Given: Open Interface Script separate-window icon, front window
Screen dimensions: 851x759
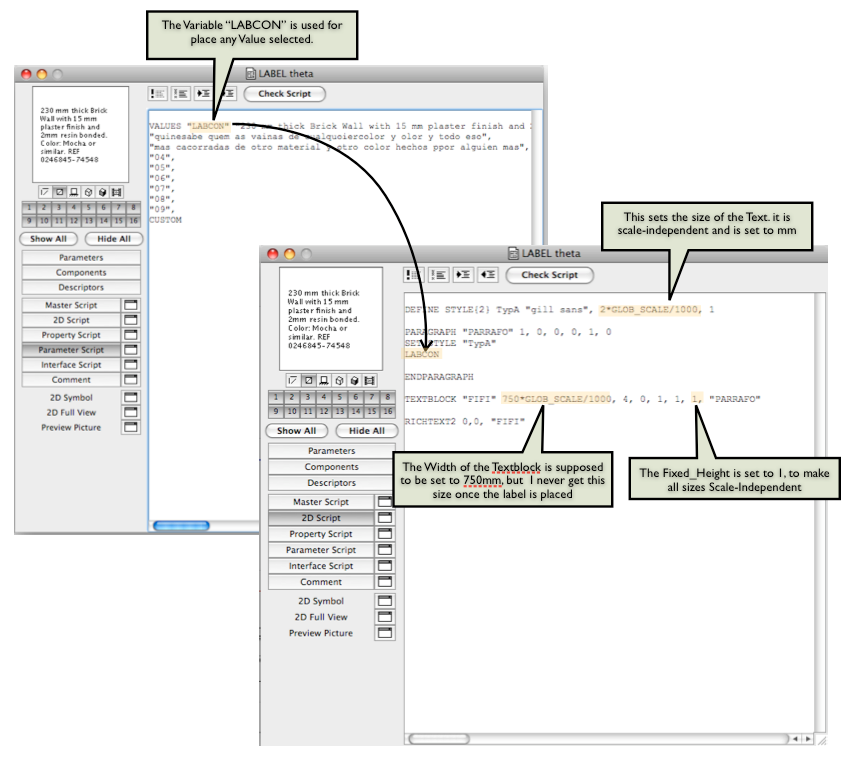Looking at the screenshot, I should (x=385, y=566).
